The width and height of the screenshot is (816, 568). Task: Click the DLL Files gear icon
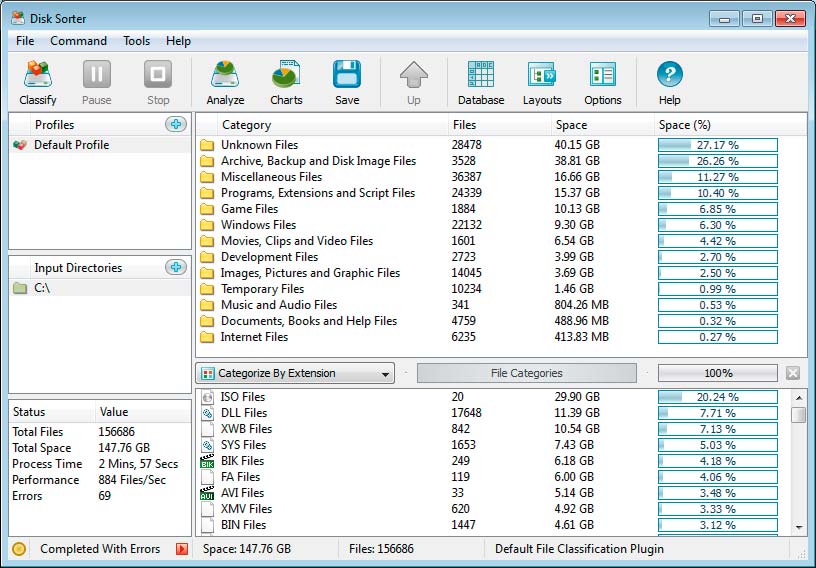[208, 413]
